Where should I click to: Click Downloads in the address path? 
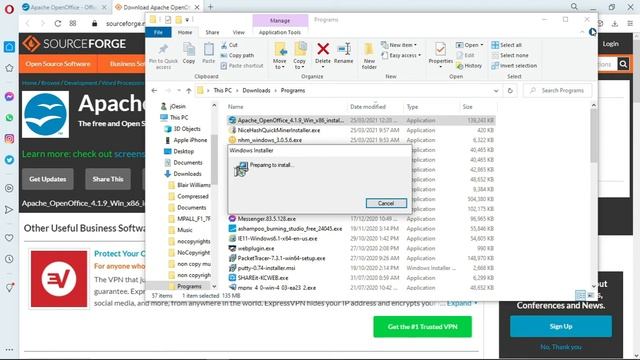pos(256,91)
